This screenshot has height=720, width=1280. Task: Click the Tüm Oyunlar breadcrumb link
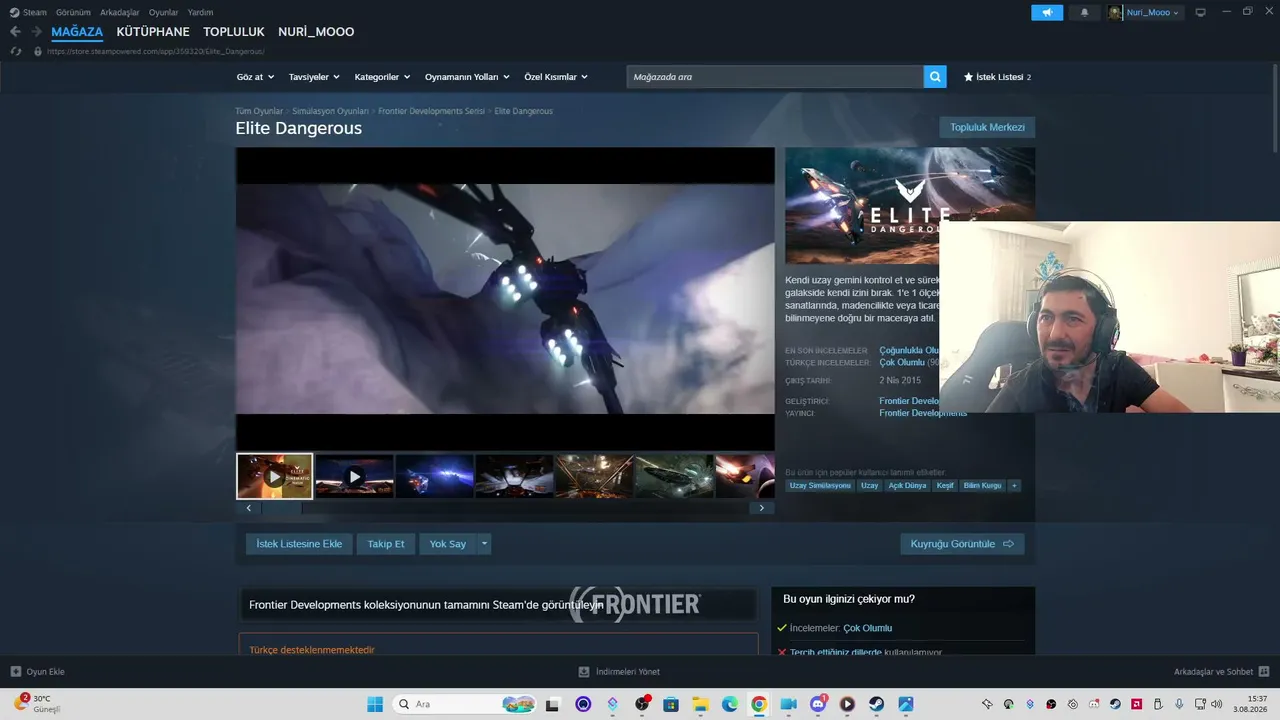259,111
